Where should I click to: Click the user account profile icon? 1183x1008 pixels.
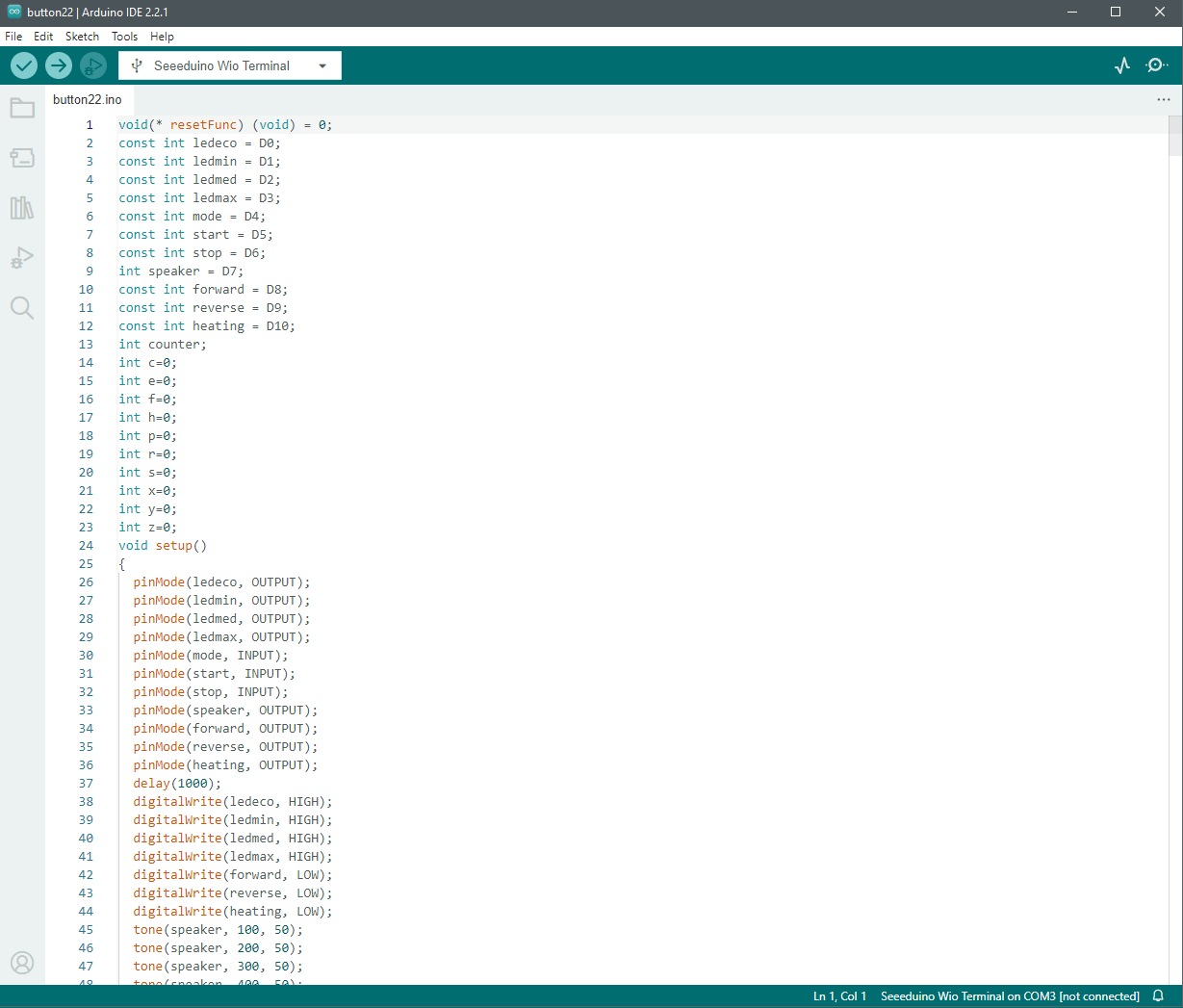(x=22, y=962)
